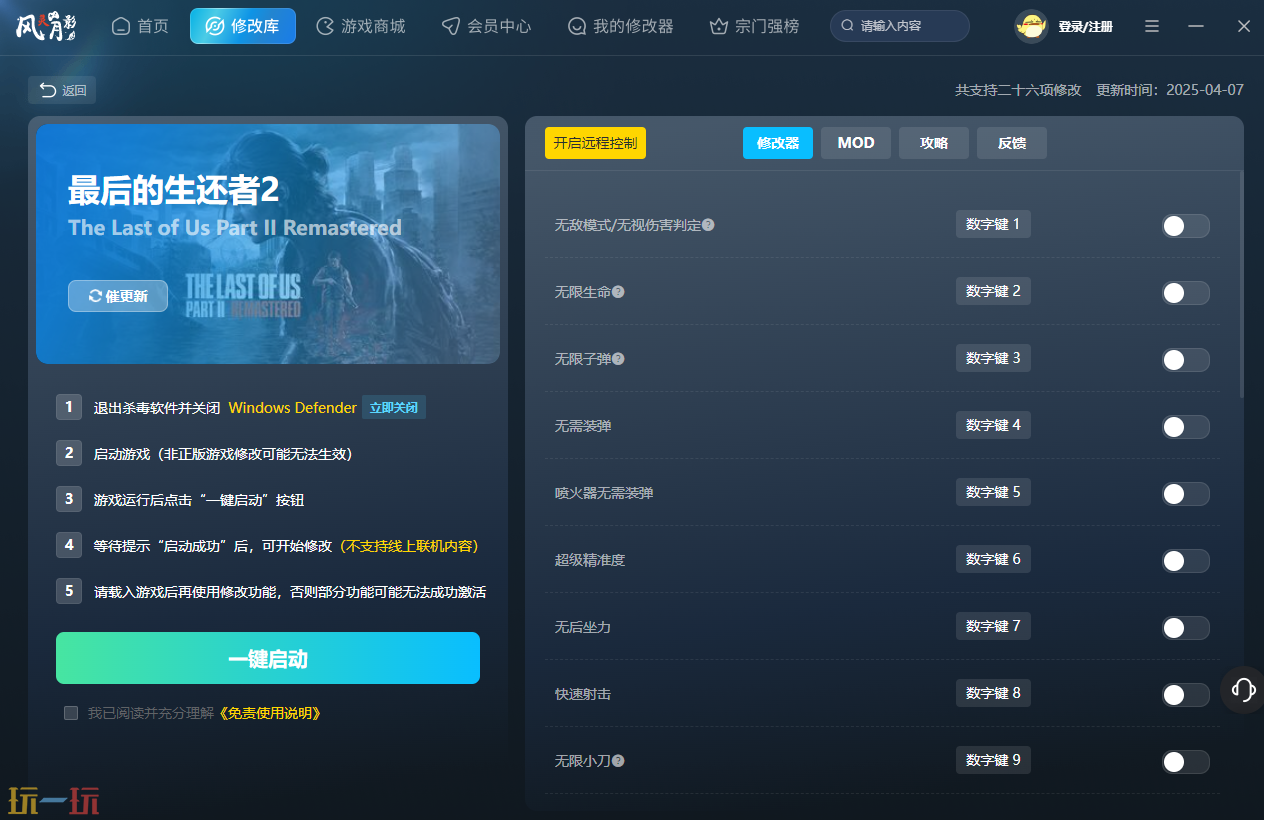1264x820 pixels.
Task: Switch to 我的修改器 tab
Action: [620, 26]
